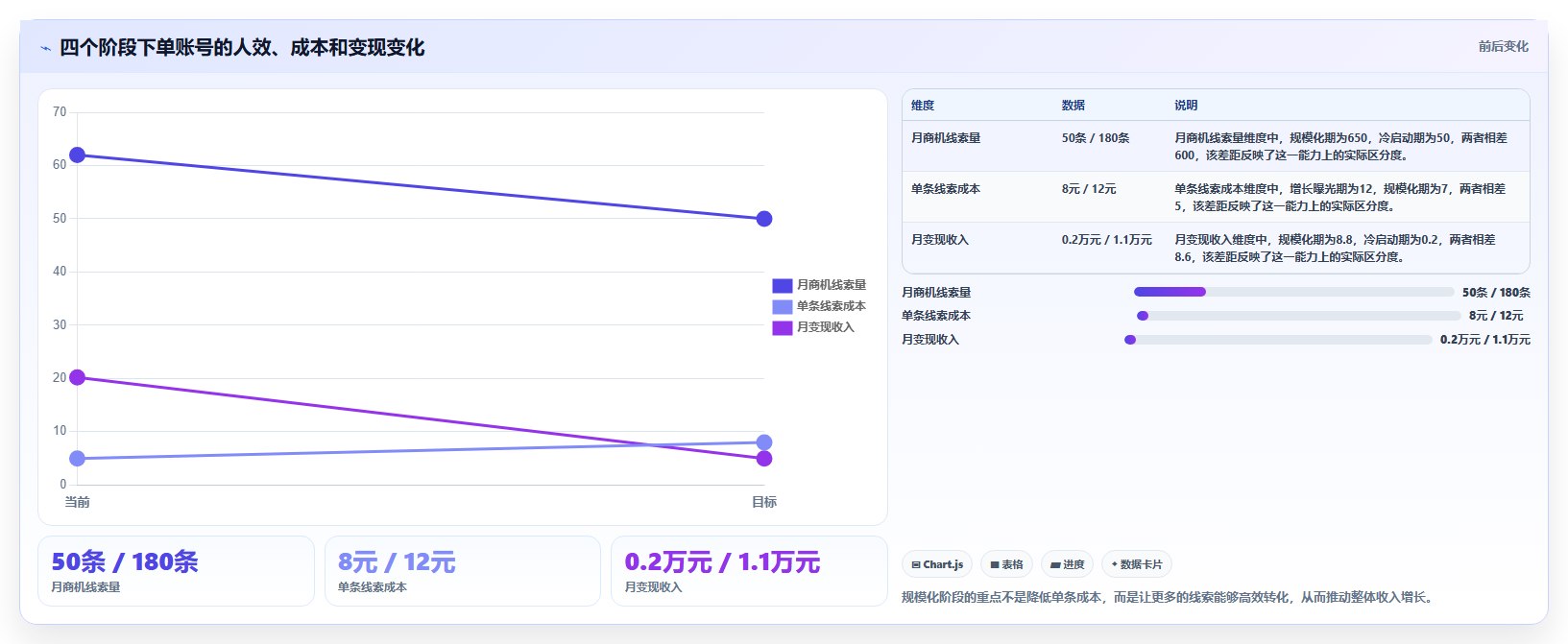Select the 月商机线索量 data point at 当前
Image resolution: width=1568 pixels, height=644 pixels.
pos(78,155)
